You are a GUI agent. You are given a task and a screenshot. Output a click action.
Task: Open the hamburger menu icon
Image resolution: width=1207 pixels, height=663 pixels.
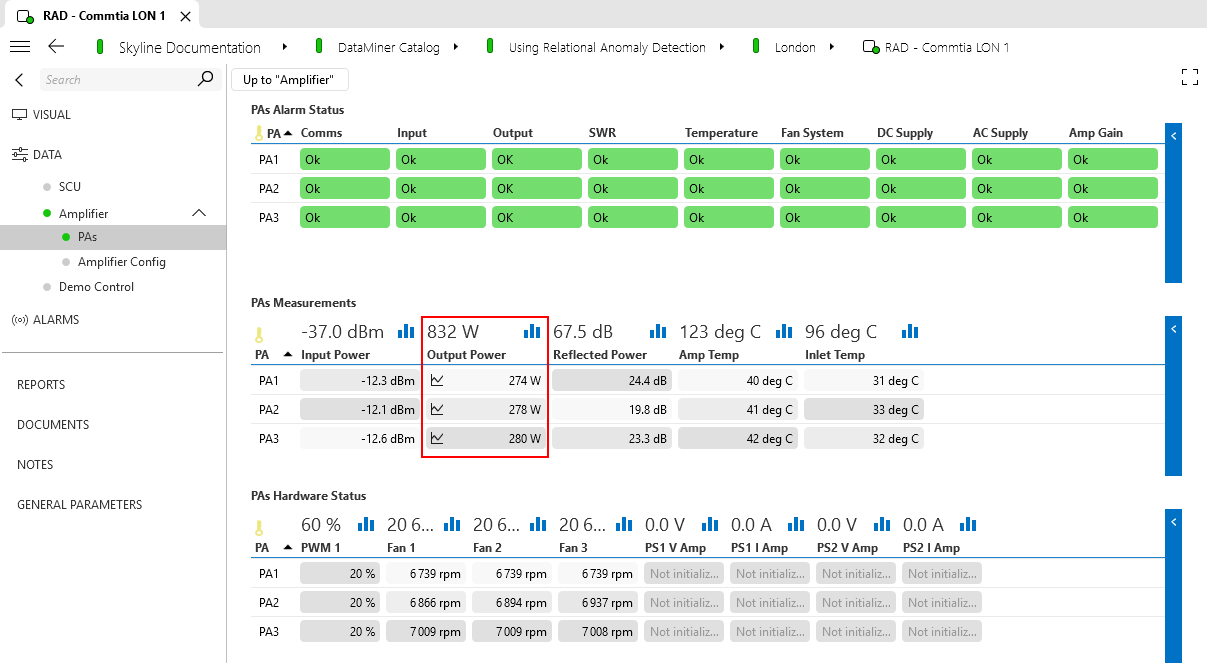point(19,47)
